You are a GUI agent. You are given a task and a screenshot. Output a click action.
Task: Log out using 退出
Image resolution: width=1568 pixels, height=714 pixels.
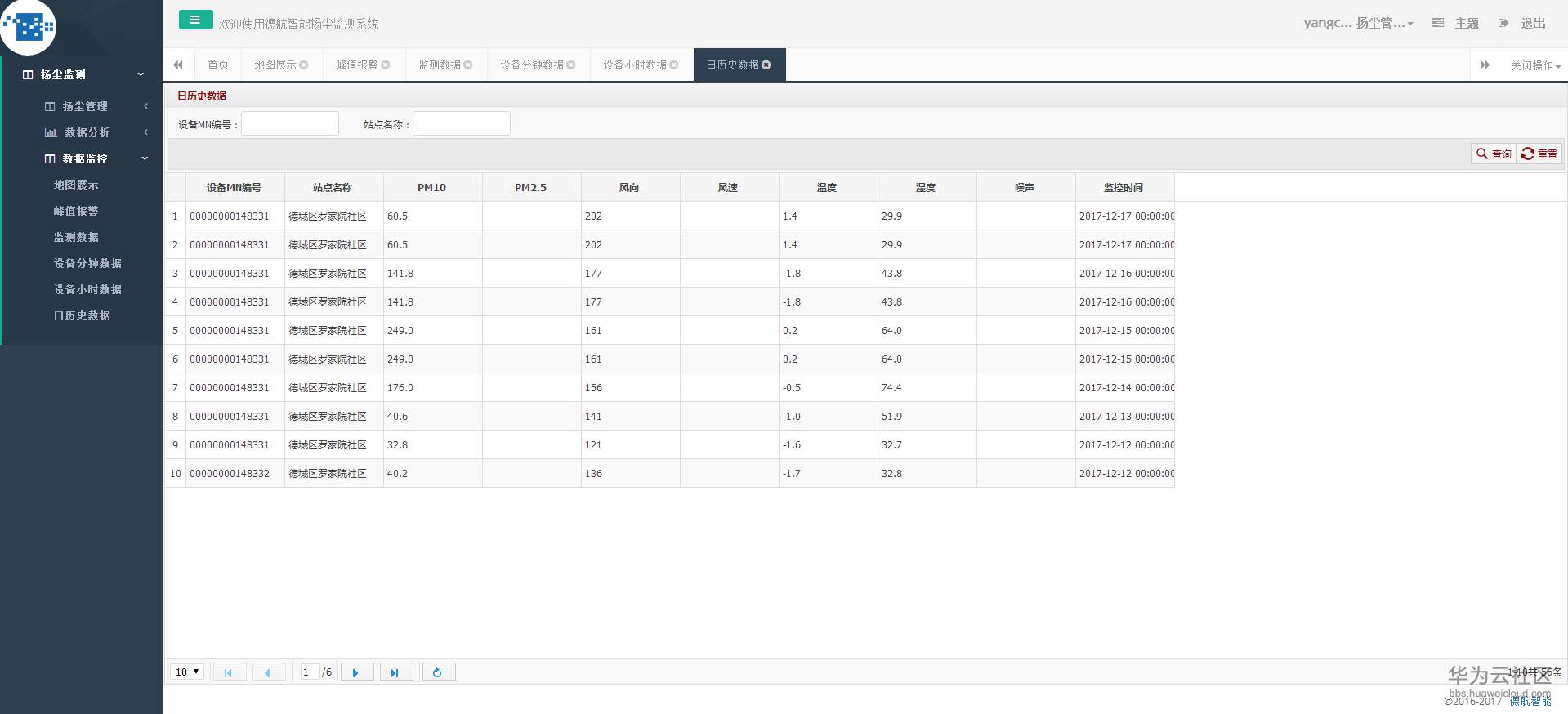pyautogui.click(x=1522, y=24)
